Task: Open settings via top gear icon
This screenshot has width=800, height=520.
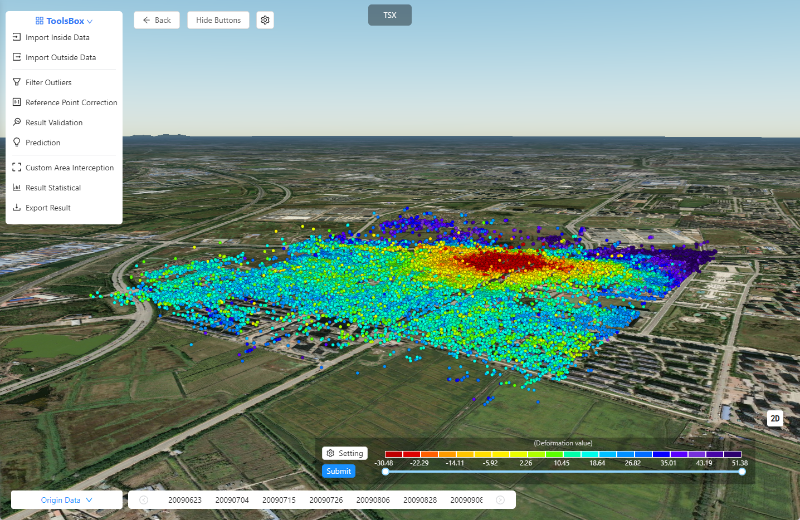Action: click(265, 20)
